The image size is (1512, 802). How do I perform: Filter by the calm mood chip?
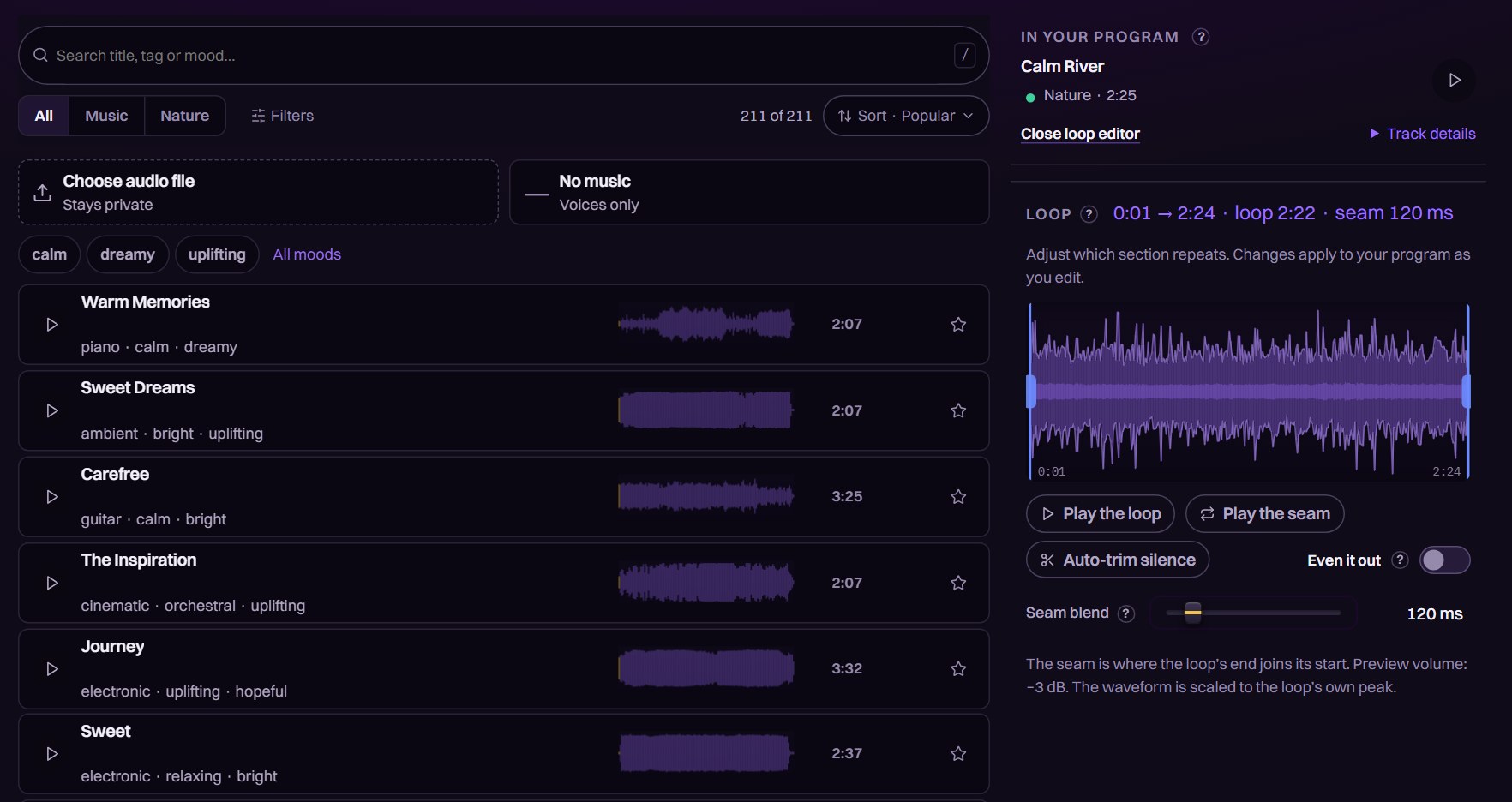coord(50,254)
